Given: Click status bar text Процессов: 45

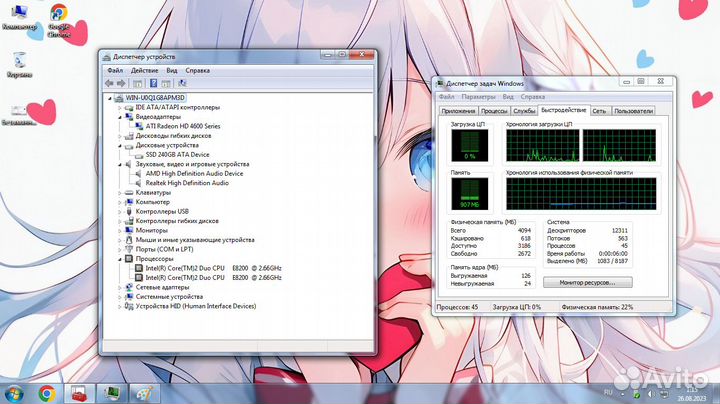Looking at the screenshot, I should (x=457, y=307).
